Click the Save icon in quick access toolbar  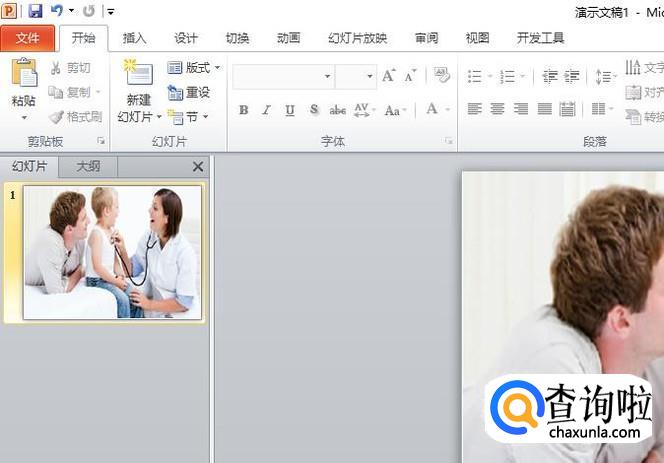coord(35,11)
